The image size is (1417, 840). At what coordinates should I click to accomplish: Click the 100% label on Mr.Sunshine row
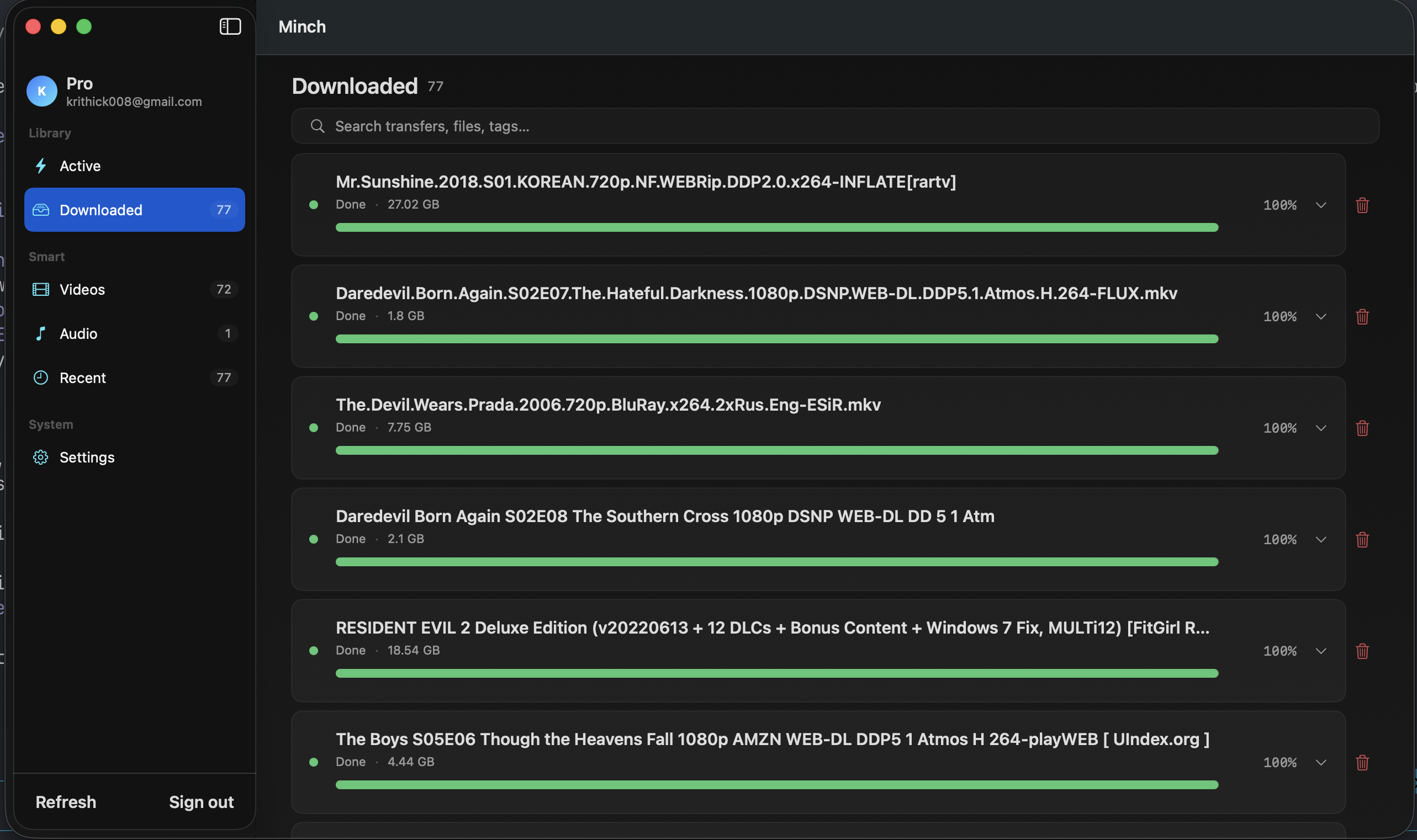click(1280, 205)
